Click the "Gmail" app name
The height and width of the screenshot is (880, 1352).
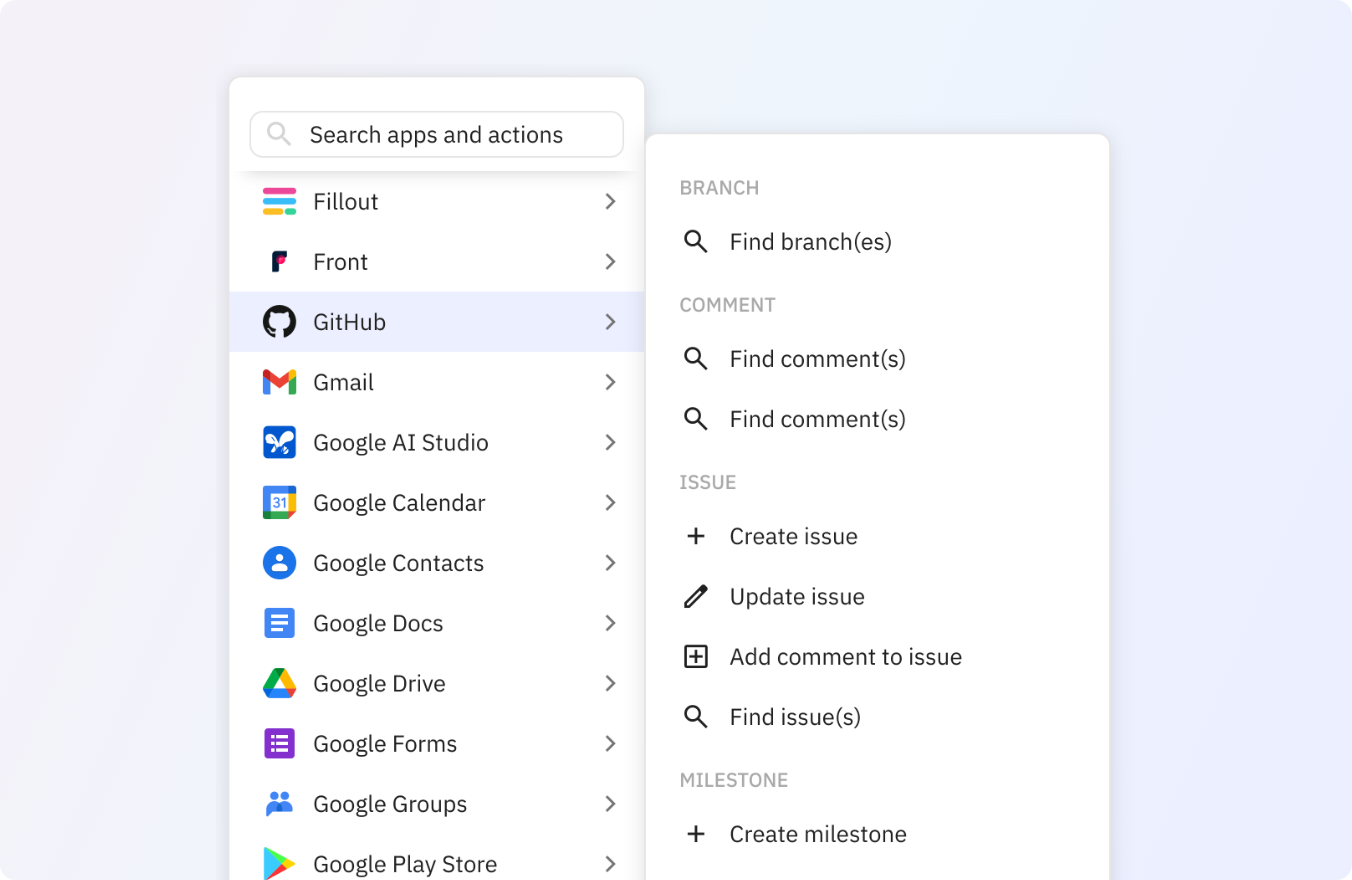point(344,382)
